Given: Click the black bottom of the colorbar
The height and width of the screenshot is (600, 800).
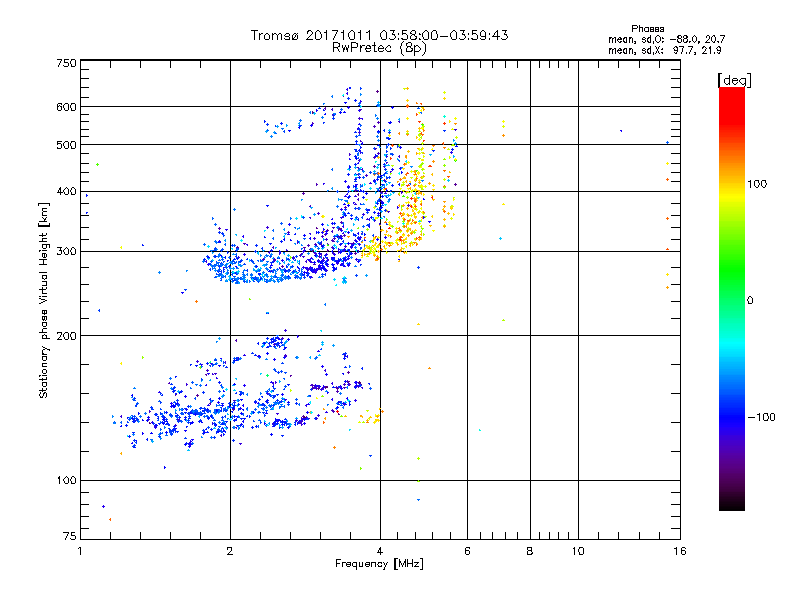Looking at the screenshot, I should click(732, 503).
